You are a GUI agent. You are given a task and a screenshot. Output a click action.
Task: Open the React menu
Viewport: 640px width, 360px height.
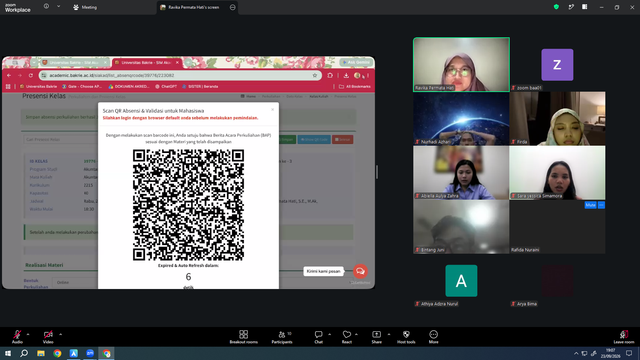click(347, 337)
